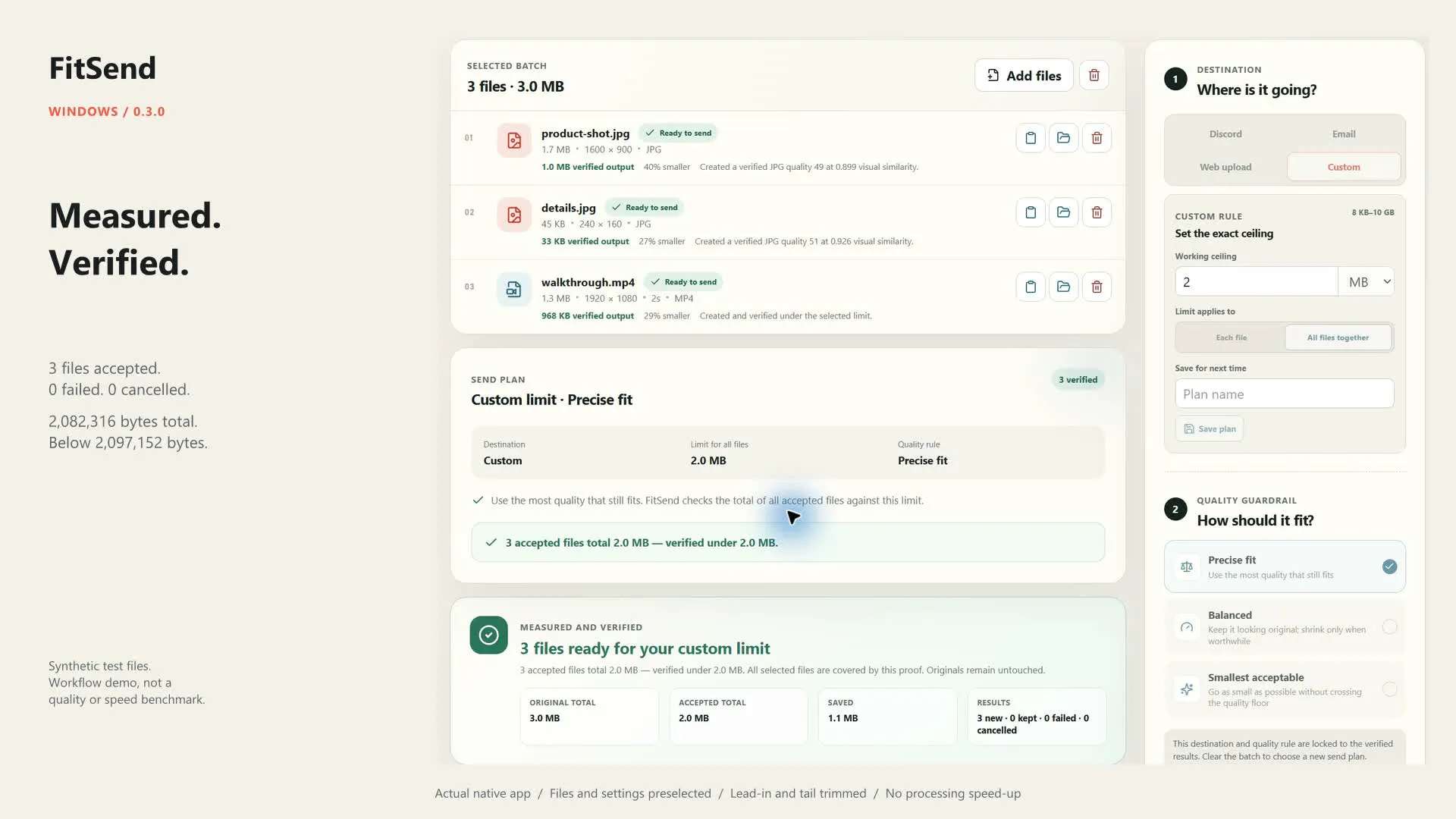Delete product-shot.jpg from the batch

coord(1097,138)
